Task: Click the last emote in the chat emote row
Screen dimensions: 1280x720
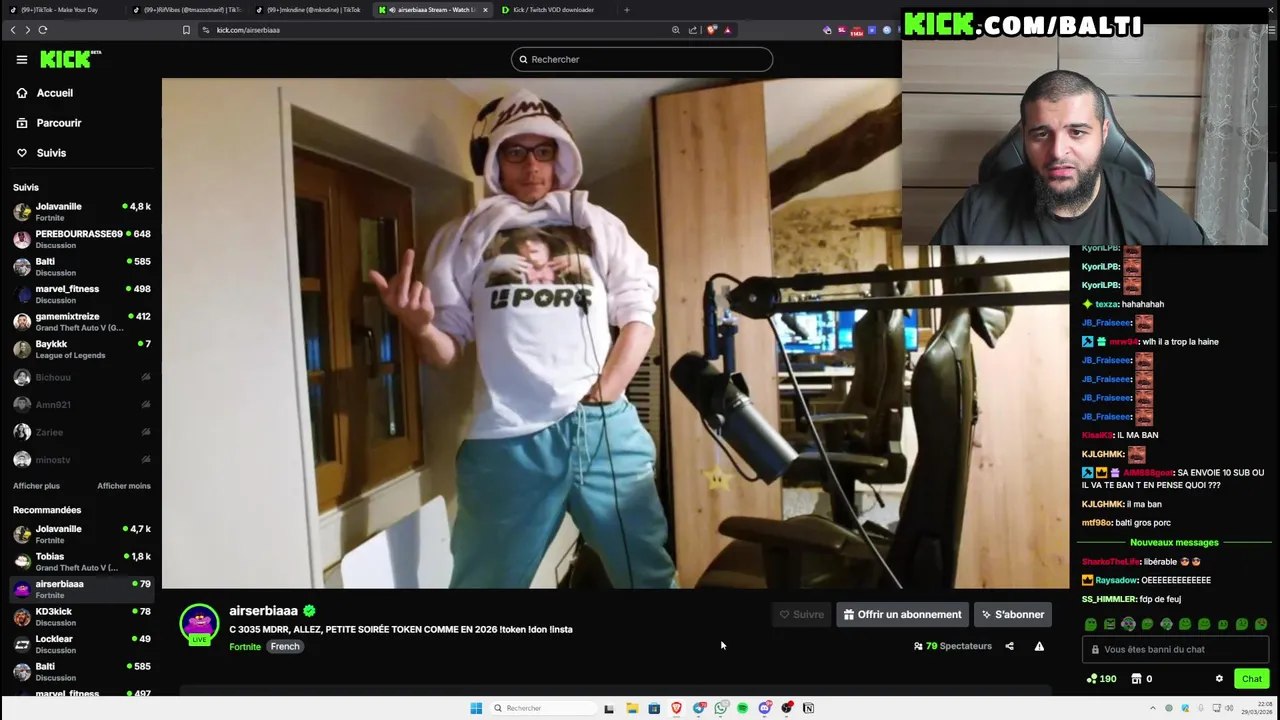Action: [x=1261, y=624]
